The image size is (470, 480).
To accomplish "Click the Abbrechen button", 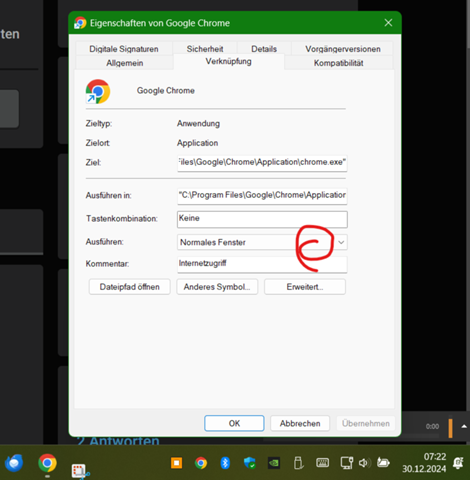I will tap(300, 423).
